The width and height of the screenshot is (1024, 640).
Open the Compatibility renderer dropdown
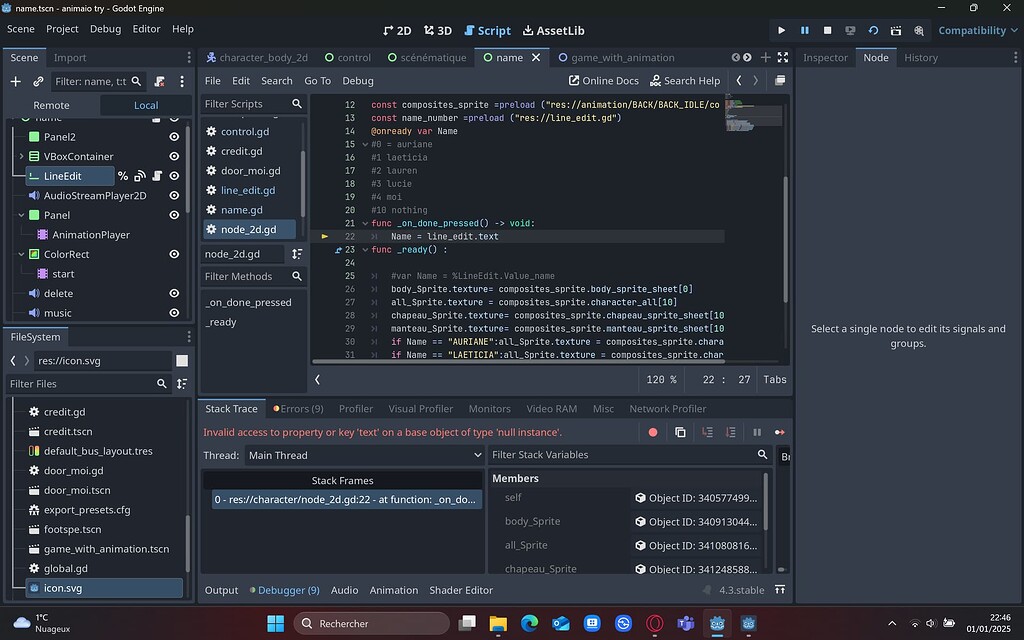[x=977, y=30]
